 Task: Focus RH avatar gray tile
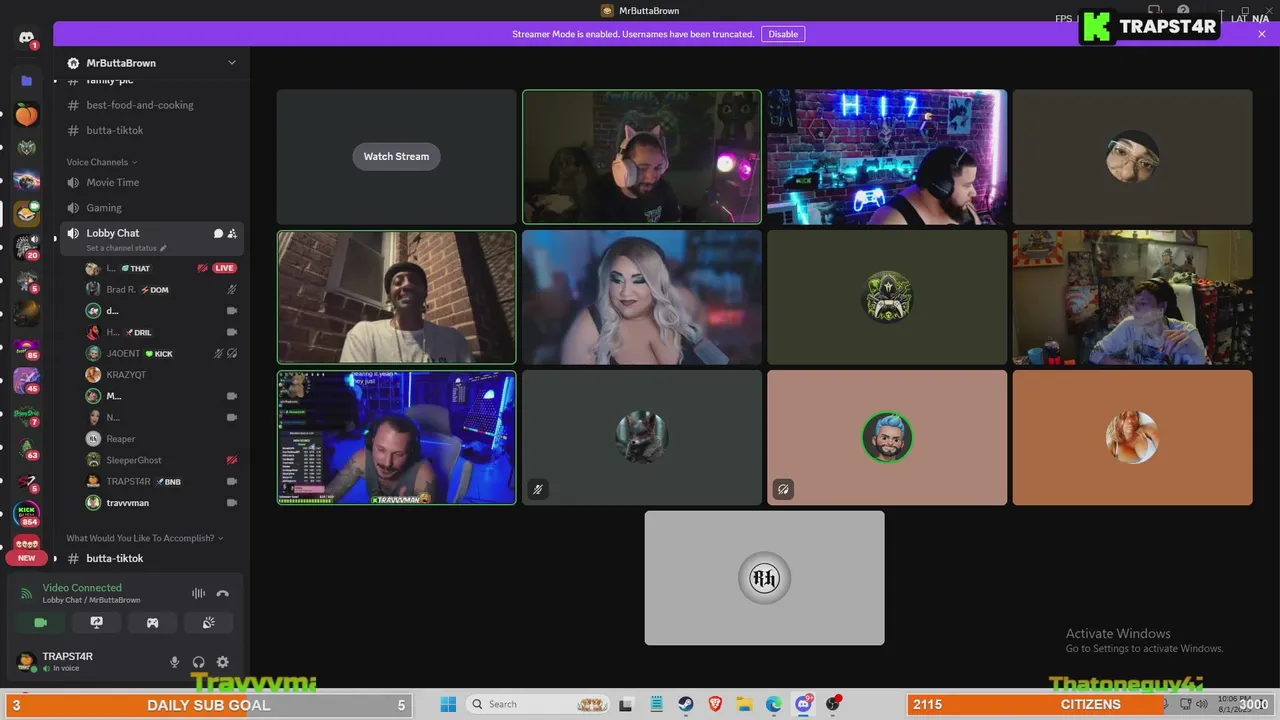tap(764, 578)
